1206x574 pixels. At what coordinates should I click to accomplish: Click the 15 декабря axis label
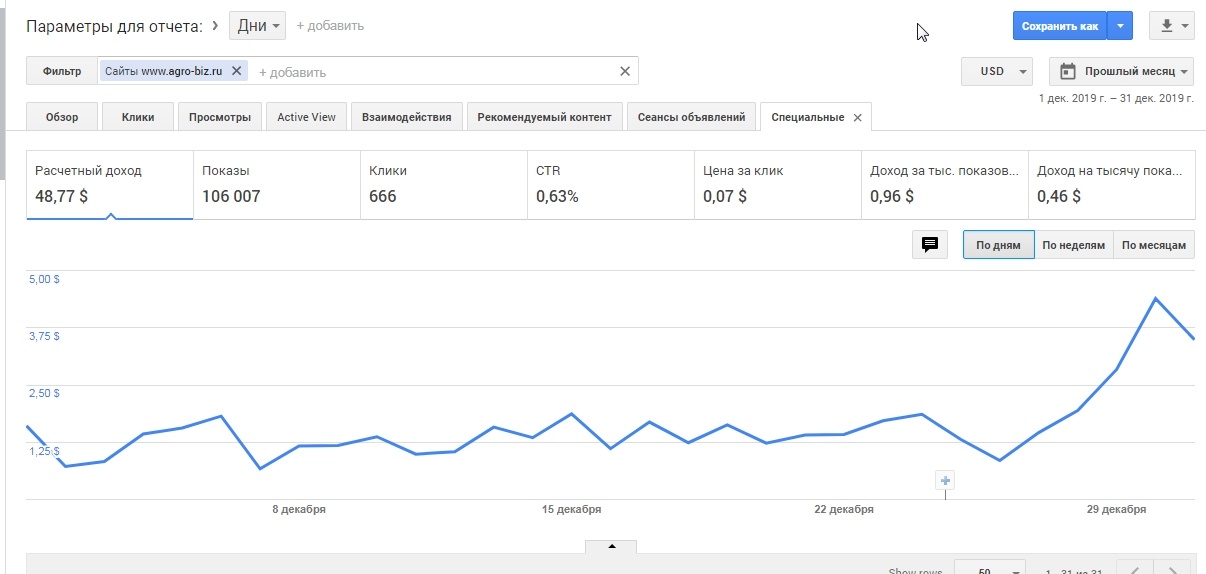[x=571, y=509]
